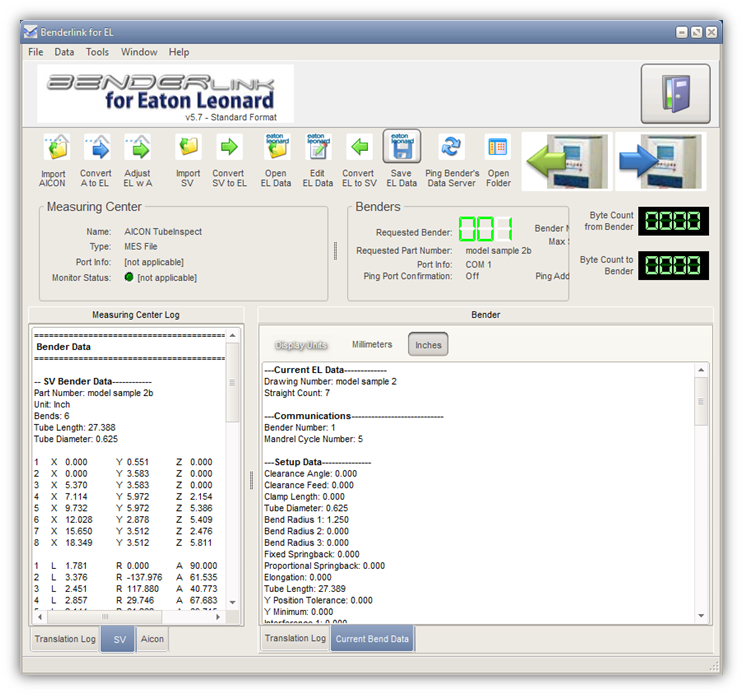Open the Tools menu
The width and height of the screenshot is (743, 695).
tap(97, 52)
